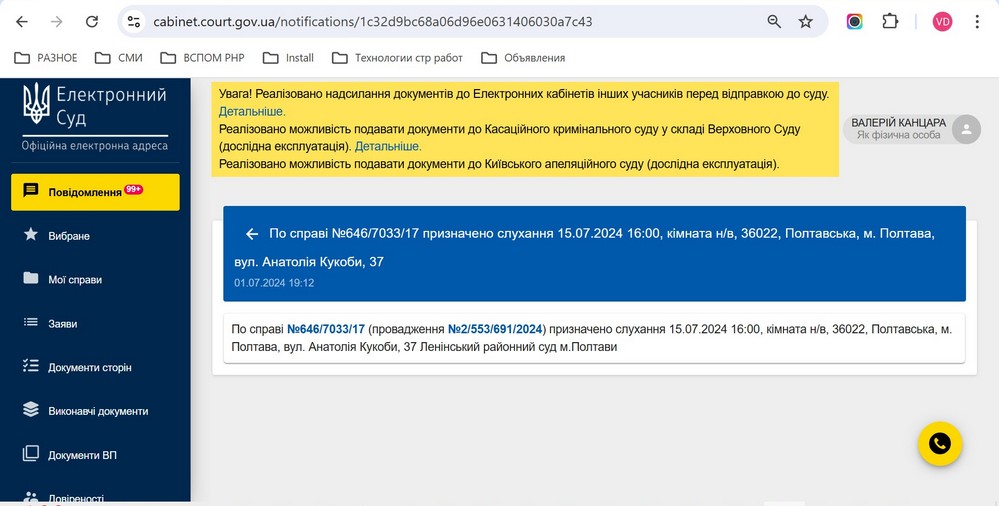Viewport: 999px width, 506px height.
Task: Click the browser address bar URL
Action: (373, 22)
